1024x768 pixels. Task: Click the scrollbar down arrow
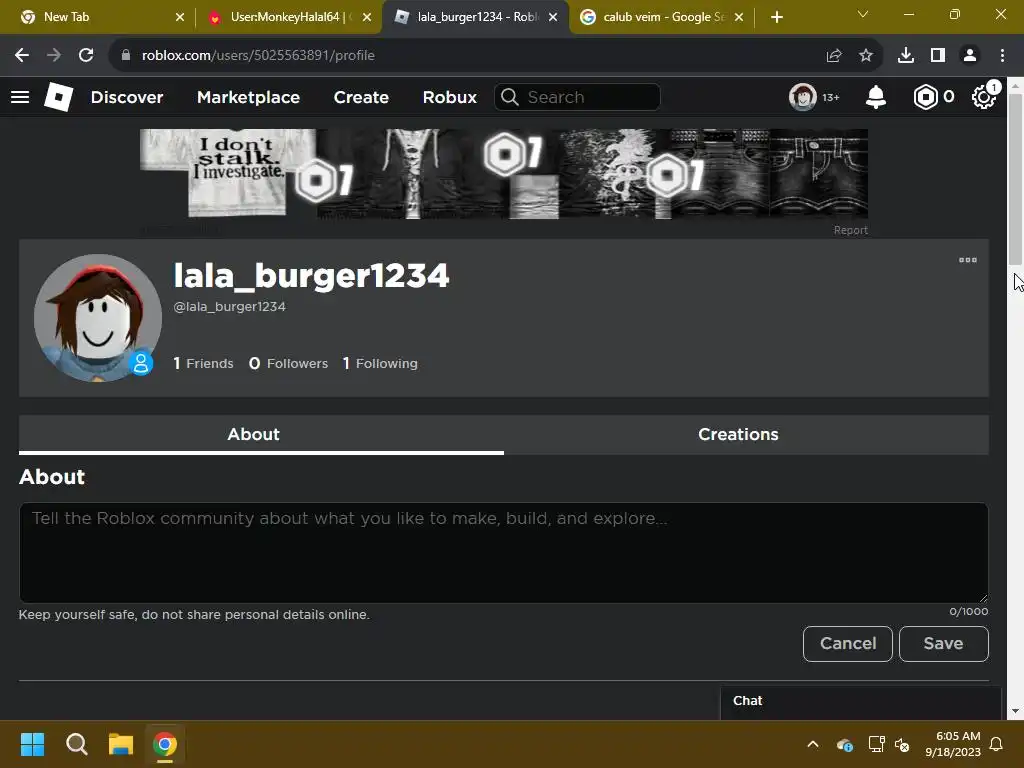(x=1016, y=711)
